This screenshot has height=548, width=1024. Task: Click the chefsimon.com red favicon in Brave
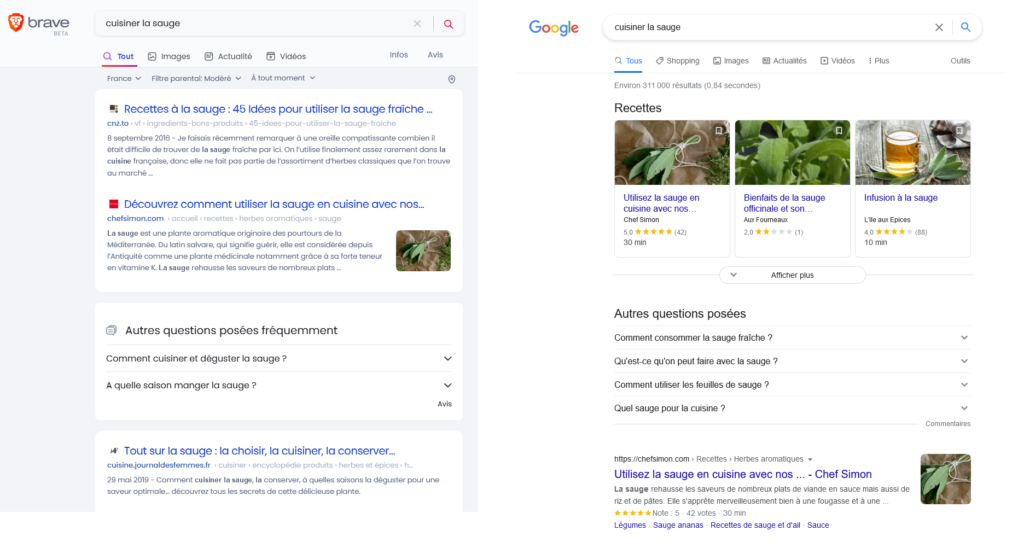click(x=114, y=204)
